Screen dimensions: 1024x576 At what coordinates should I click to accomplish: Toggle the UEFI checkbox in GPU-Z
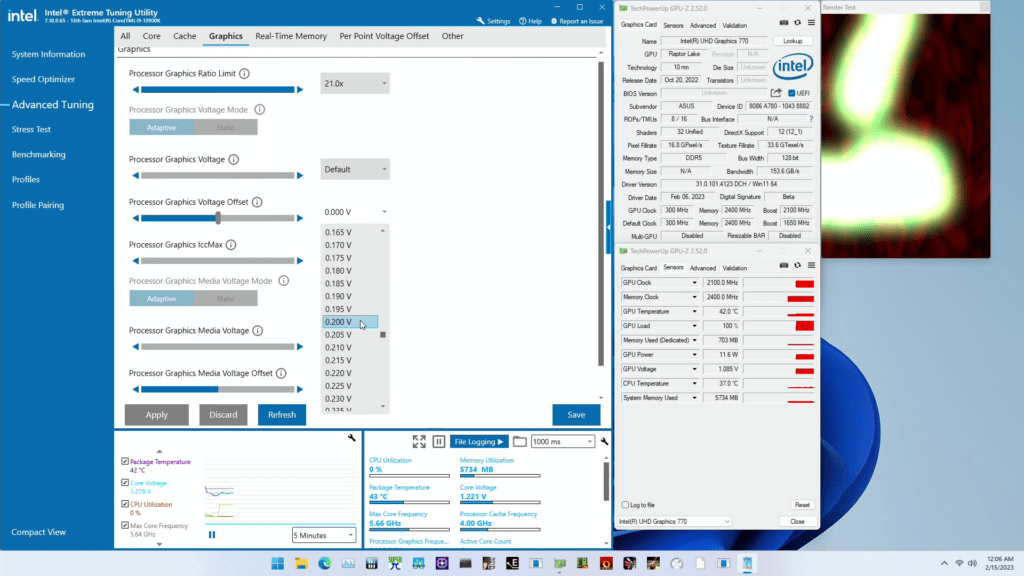pos(792,93)
